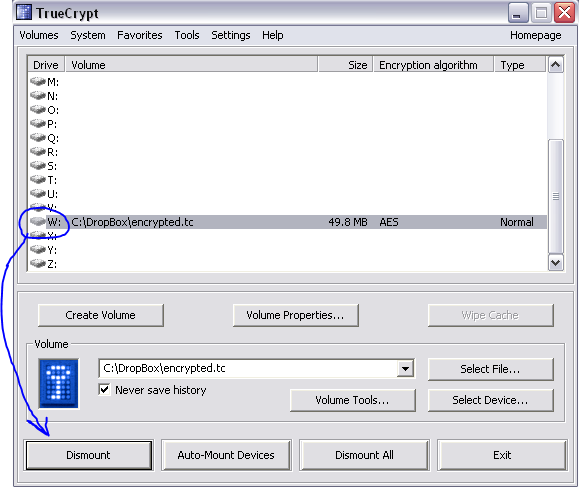The width and height of the screenshot is (579, 487).
Task: Click the drive list scroll up arrow
Action: click(x=555, y=65)
